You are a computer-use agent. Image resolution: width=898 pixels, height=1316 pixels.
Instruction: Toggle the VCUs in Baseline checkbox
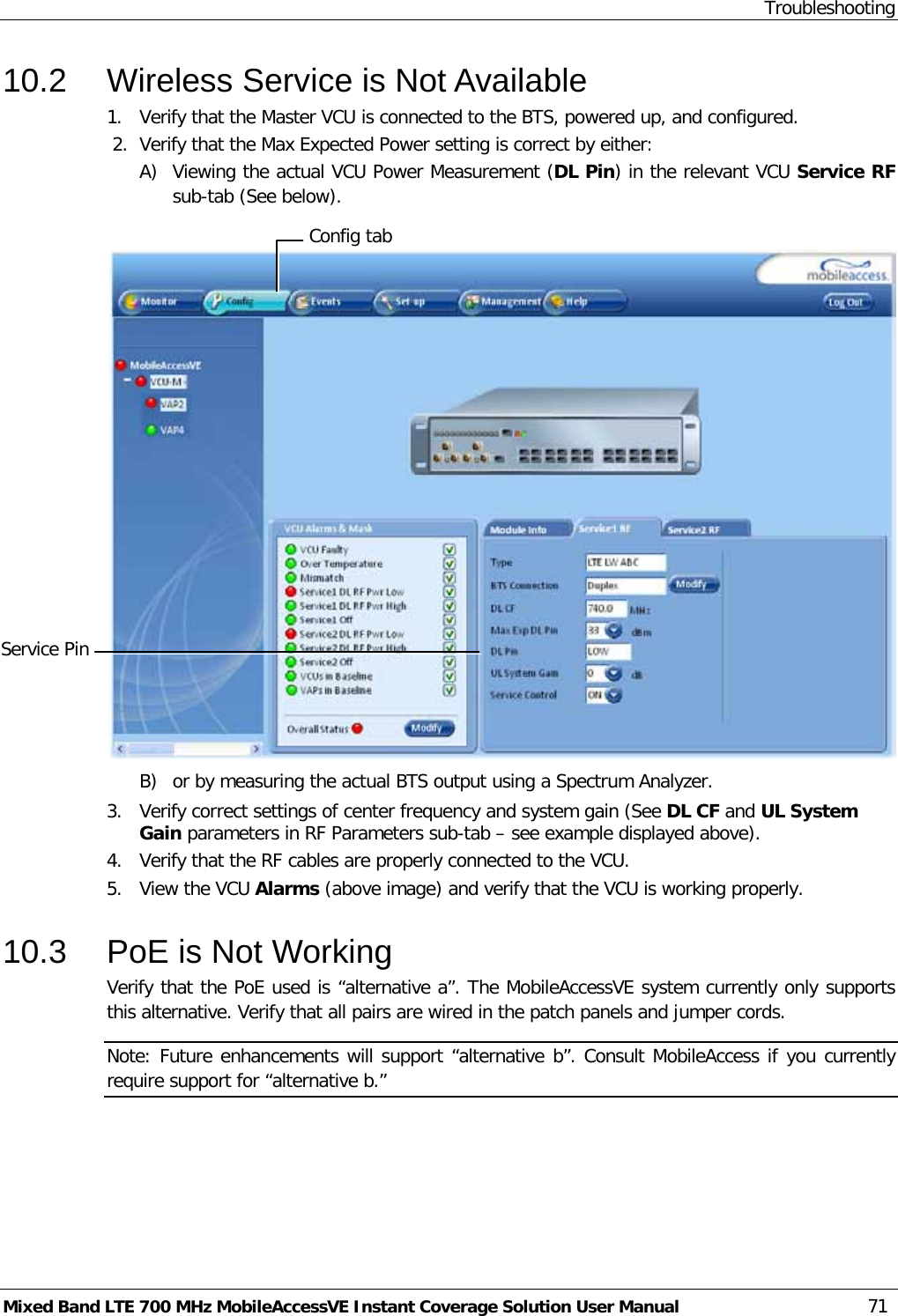[449, 676]
